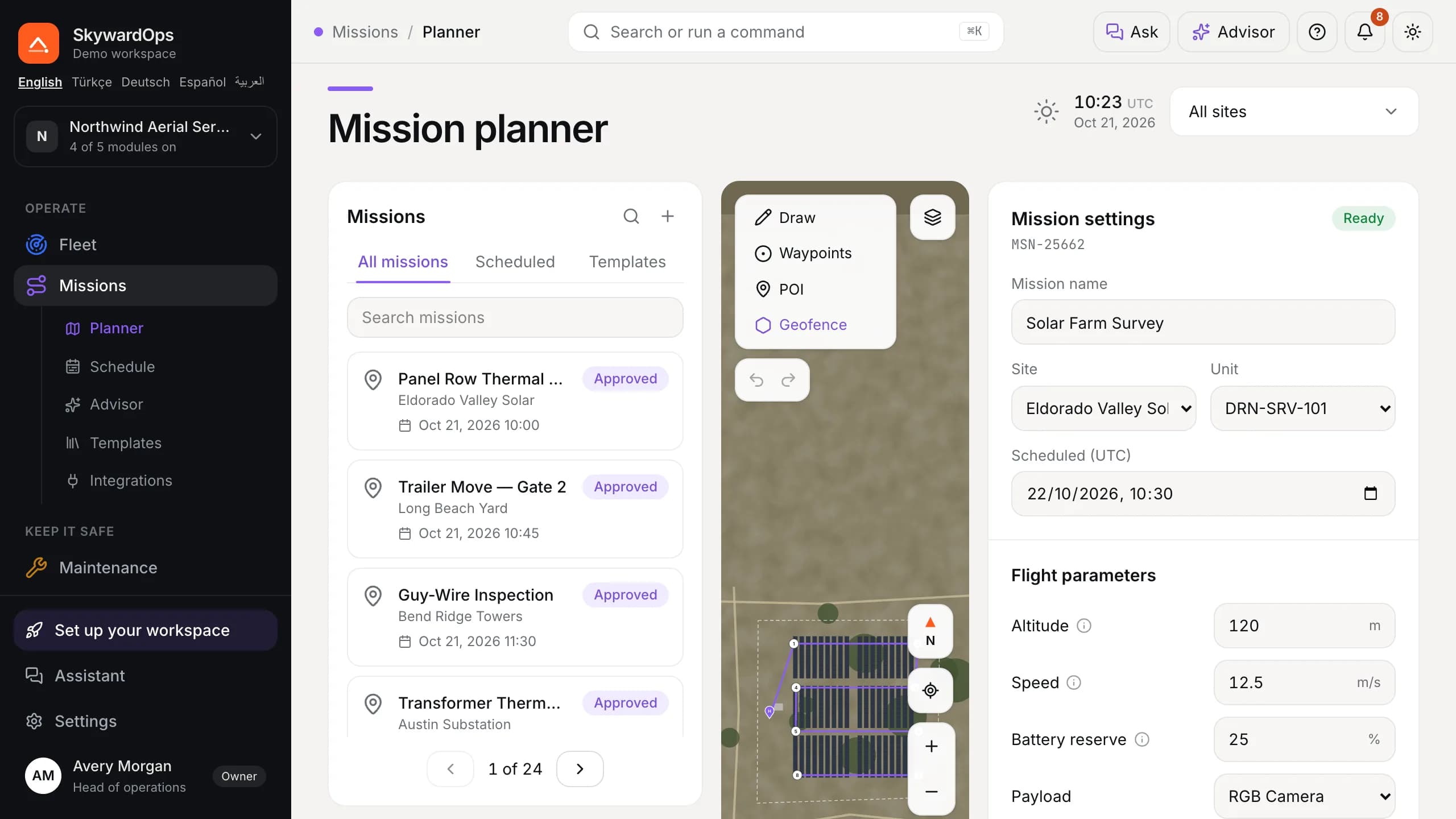The width and height of the screenshot is (1456, 819).
Task: Open the map layers panel
Action: (932, 217)
